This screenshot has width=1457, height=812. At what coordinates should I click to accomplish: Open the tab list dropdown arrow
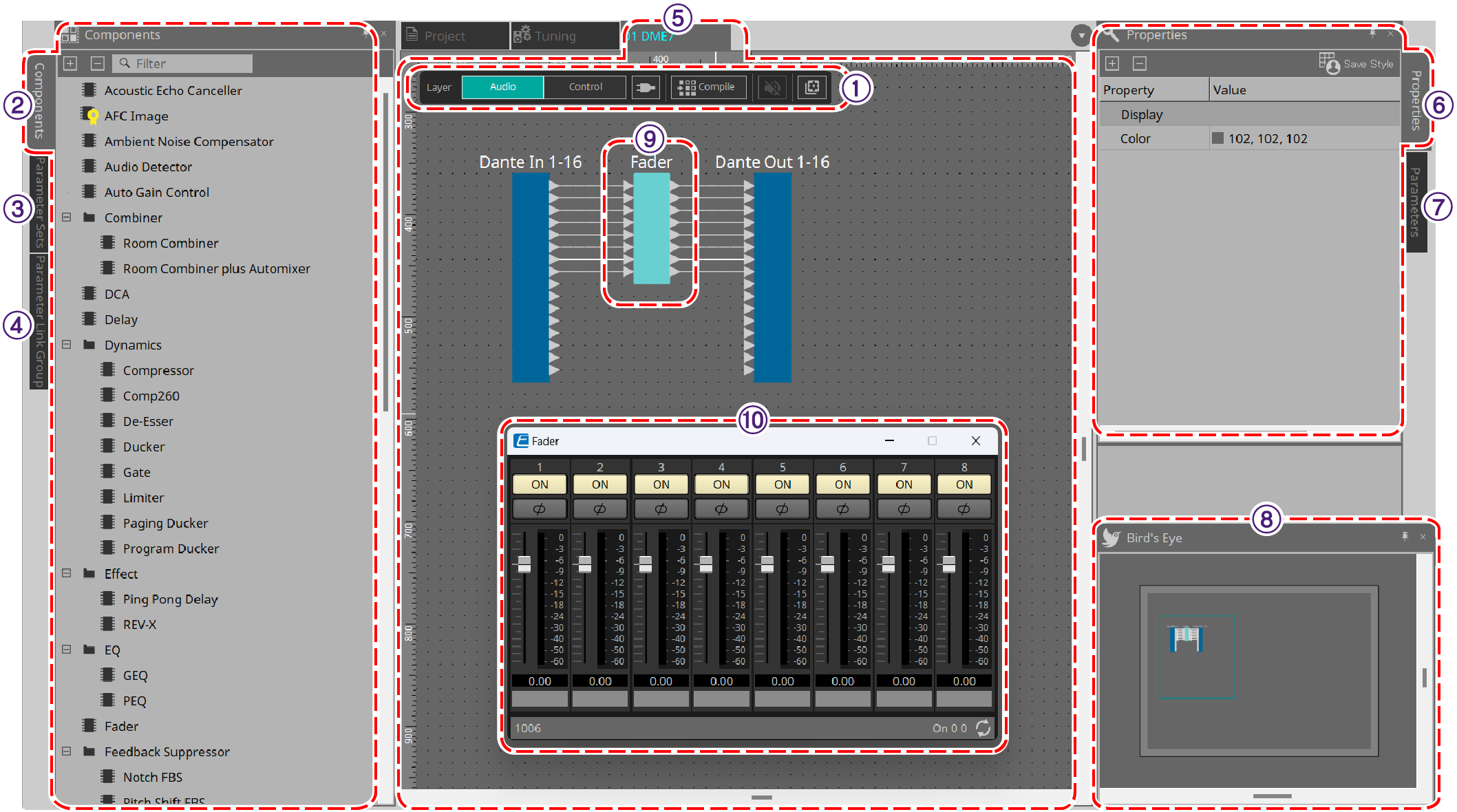[1081, 36]
